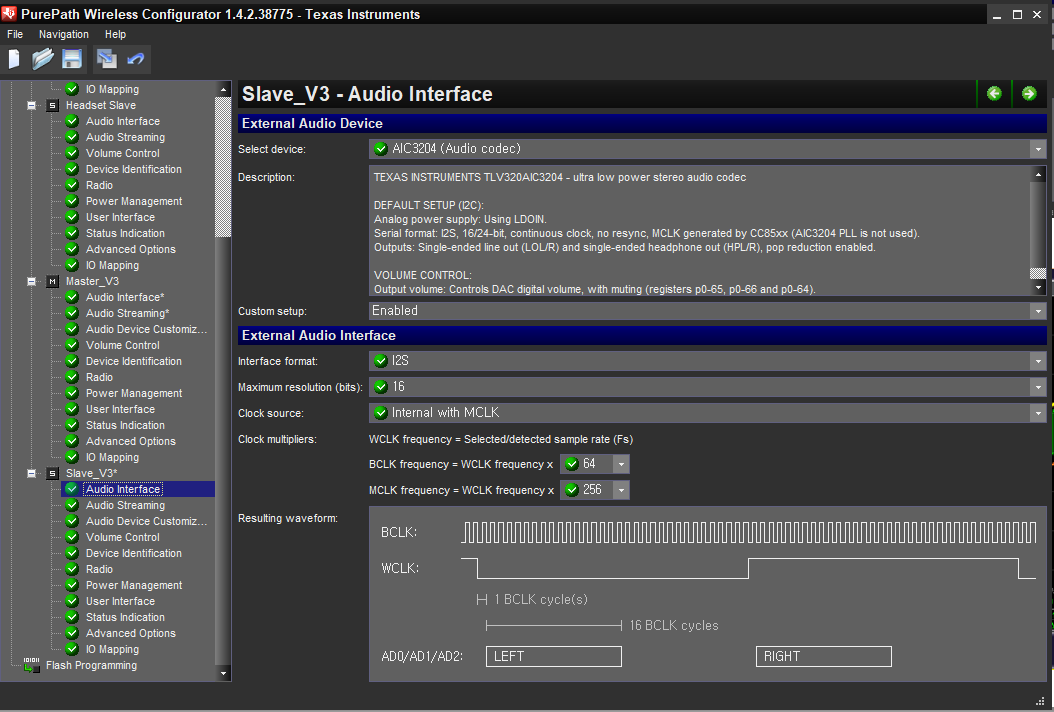Click the Headset Slave 'S' device icon
The width and height of the screenshot is (1054, 712).
pyautogui.click(x=52, y=105)
